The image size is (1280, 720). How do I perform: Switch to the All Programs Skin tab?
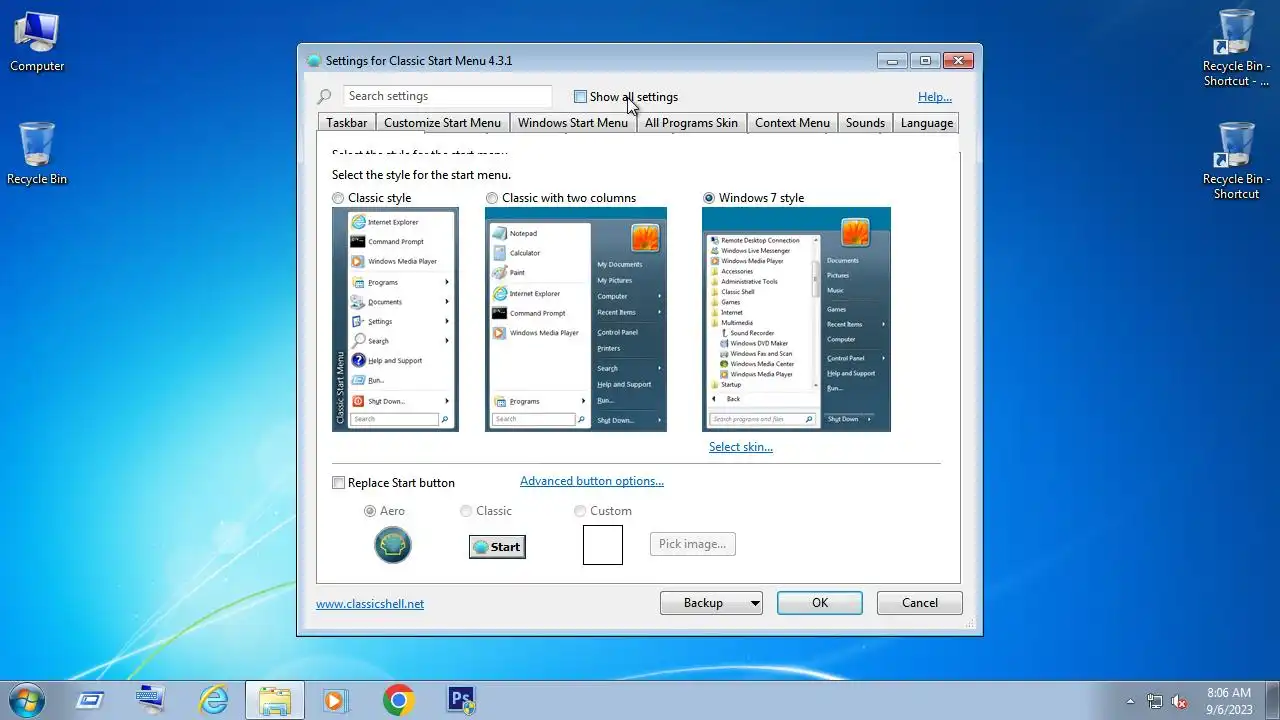691,123
